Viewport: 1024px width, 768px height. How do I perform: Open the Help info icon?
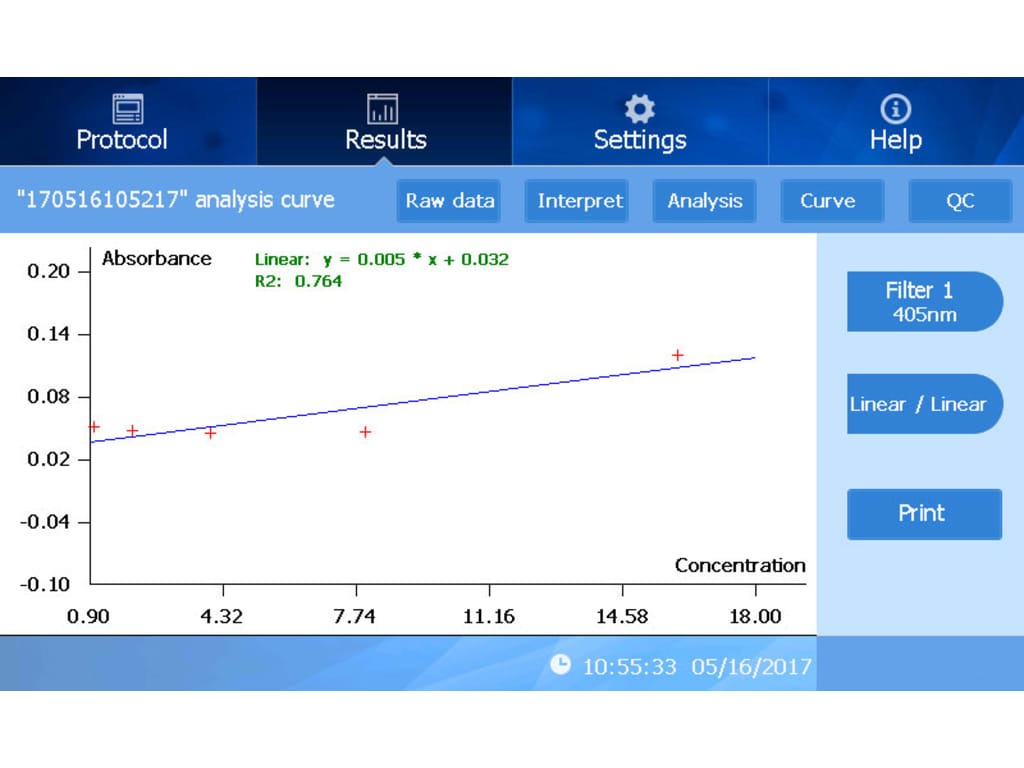click(895, 108)
